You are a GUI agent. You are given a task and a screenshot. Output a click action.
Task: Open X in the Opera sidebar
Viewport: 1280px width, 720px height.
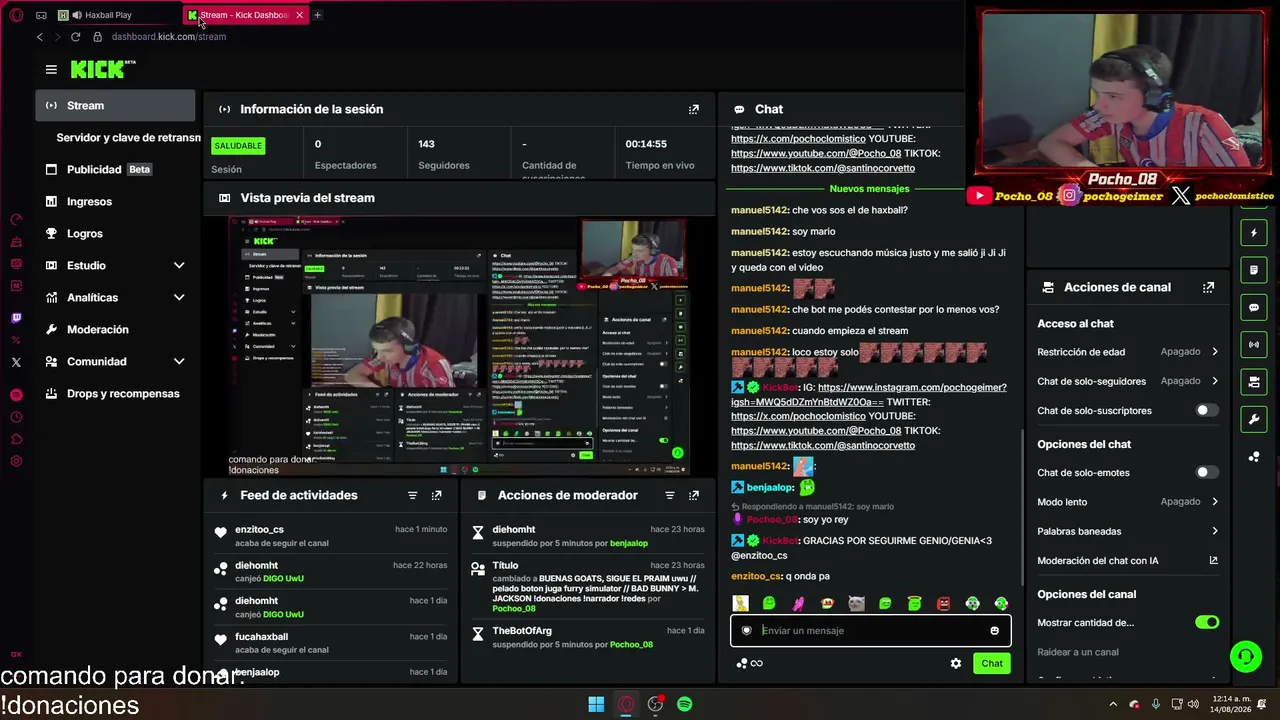pyautogui.click(x=16, y=362)
